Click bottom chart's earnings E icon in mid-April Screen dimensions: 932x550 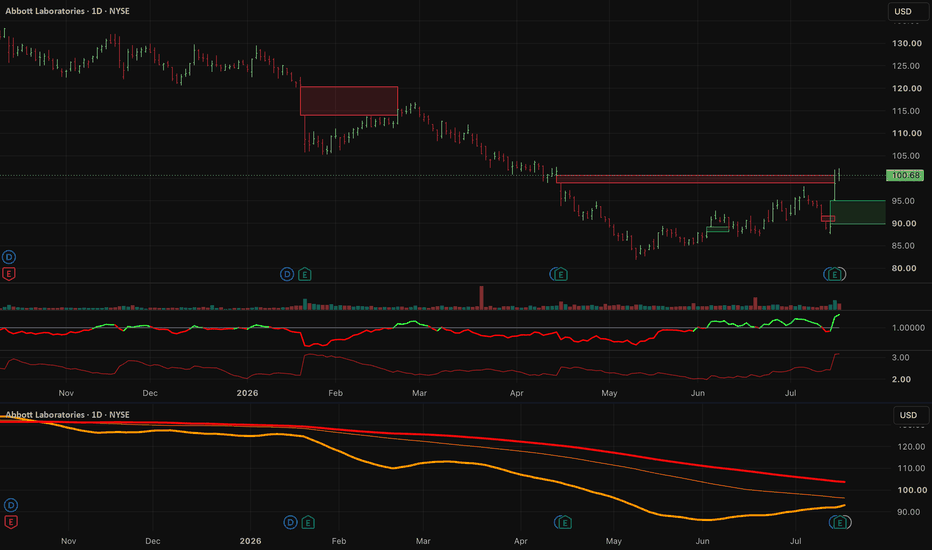(x=565, y=522)
